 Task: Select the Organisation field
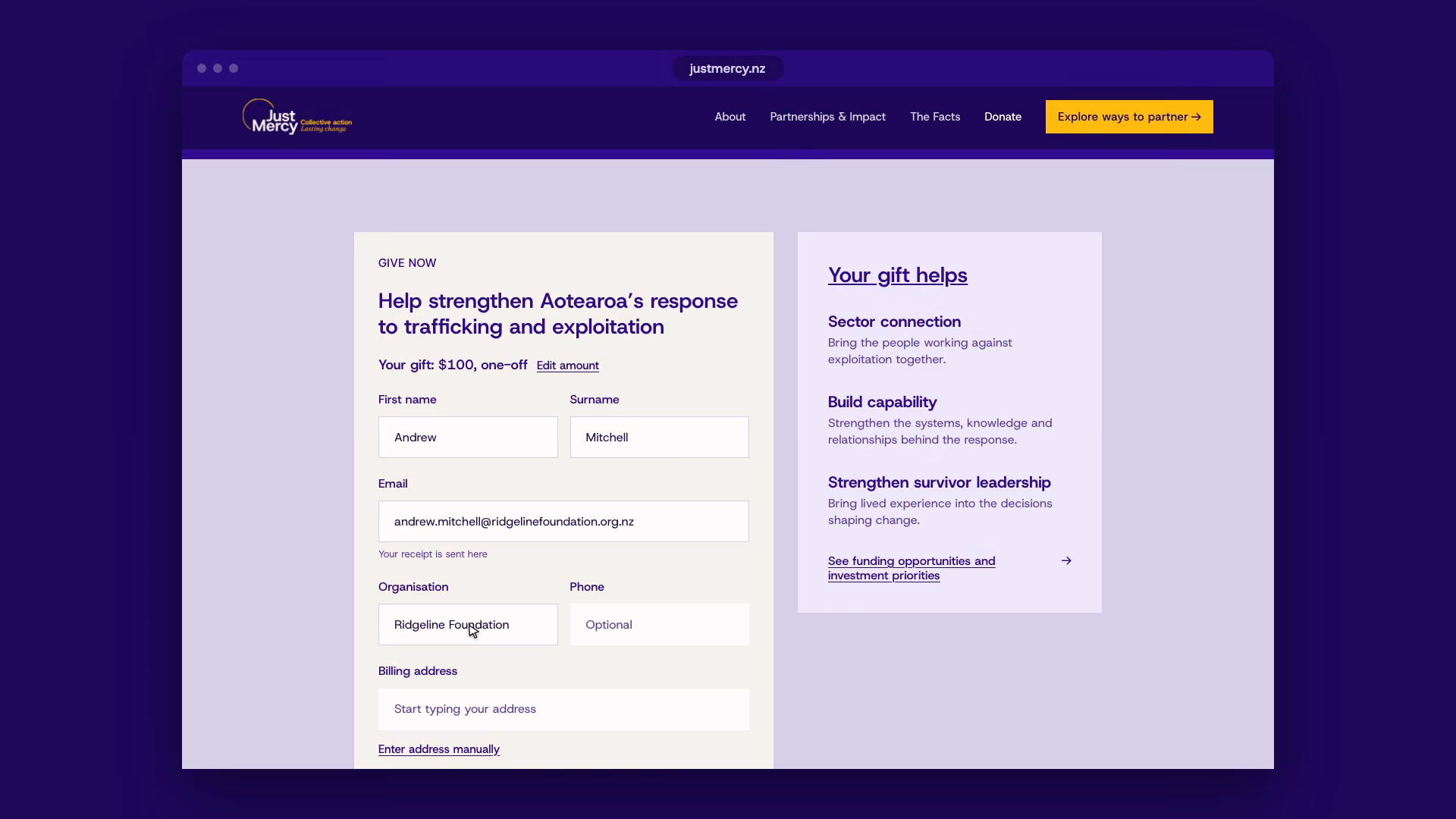[468, 624]
